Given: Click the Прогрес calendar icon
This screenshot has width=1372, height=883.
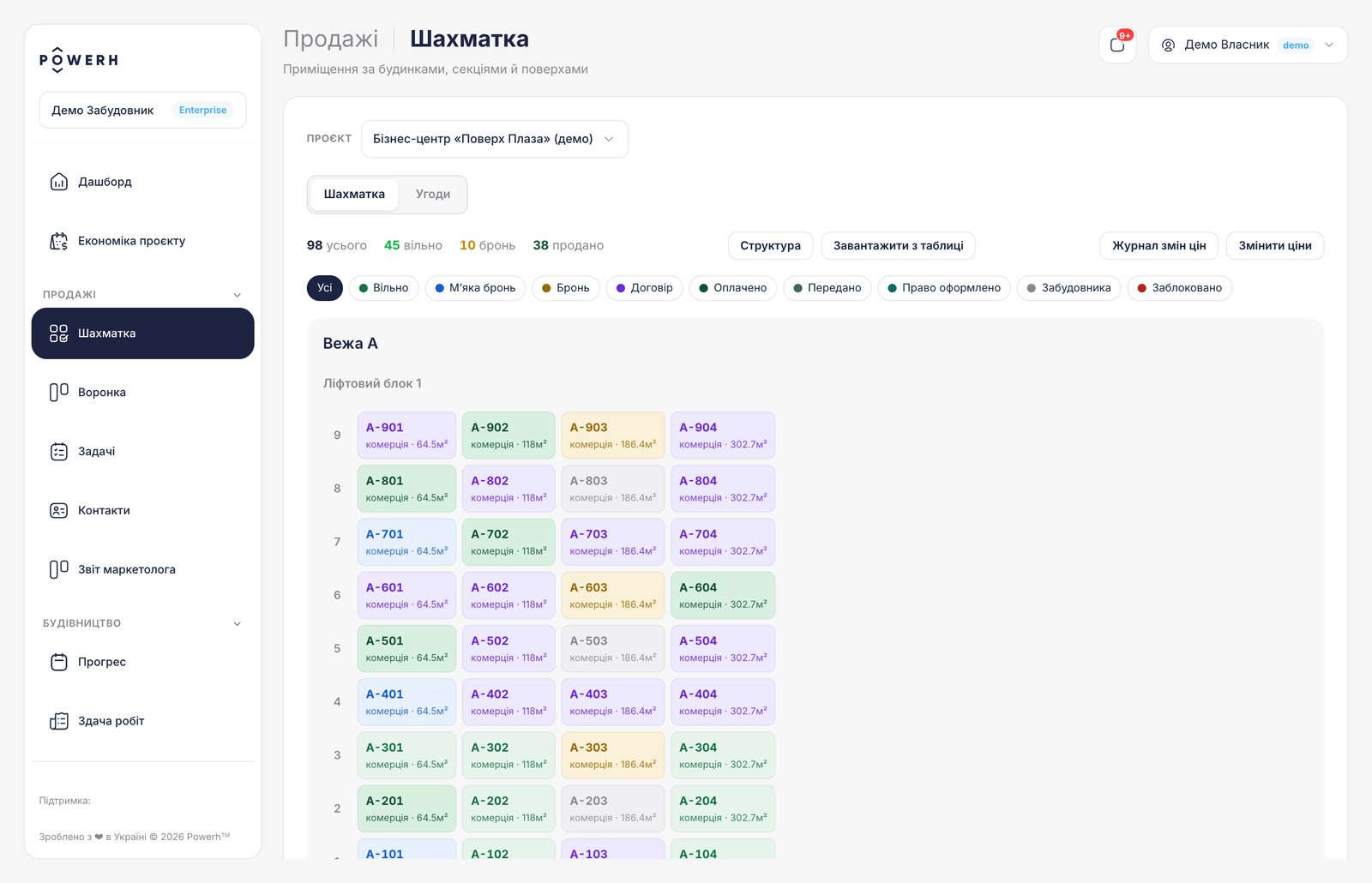Looking at the screenshot, I should 59,662.
